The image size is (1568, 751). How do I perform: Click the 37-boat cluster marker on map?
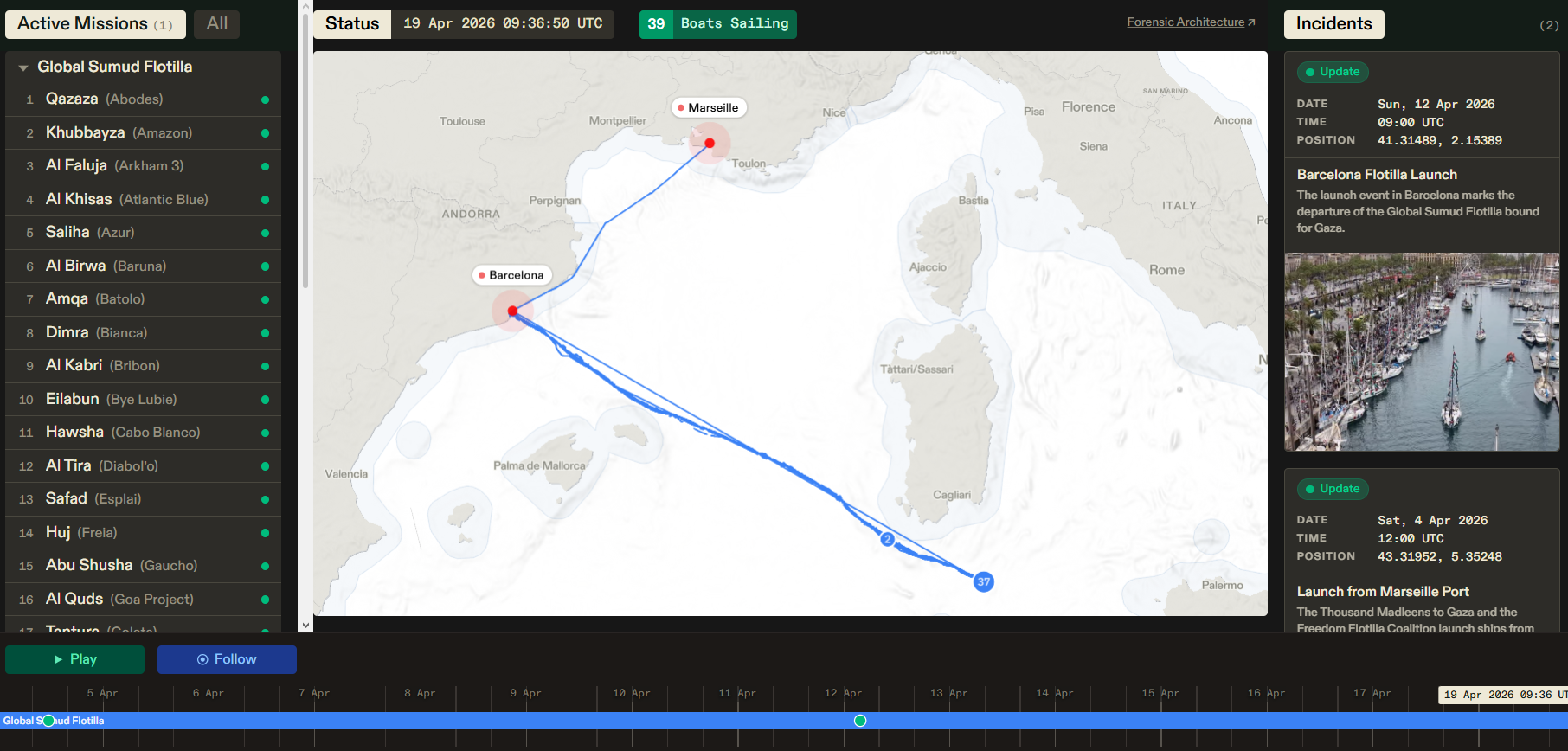coord(983,581)
